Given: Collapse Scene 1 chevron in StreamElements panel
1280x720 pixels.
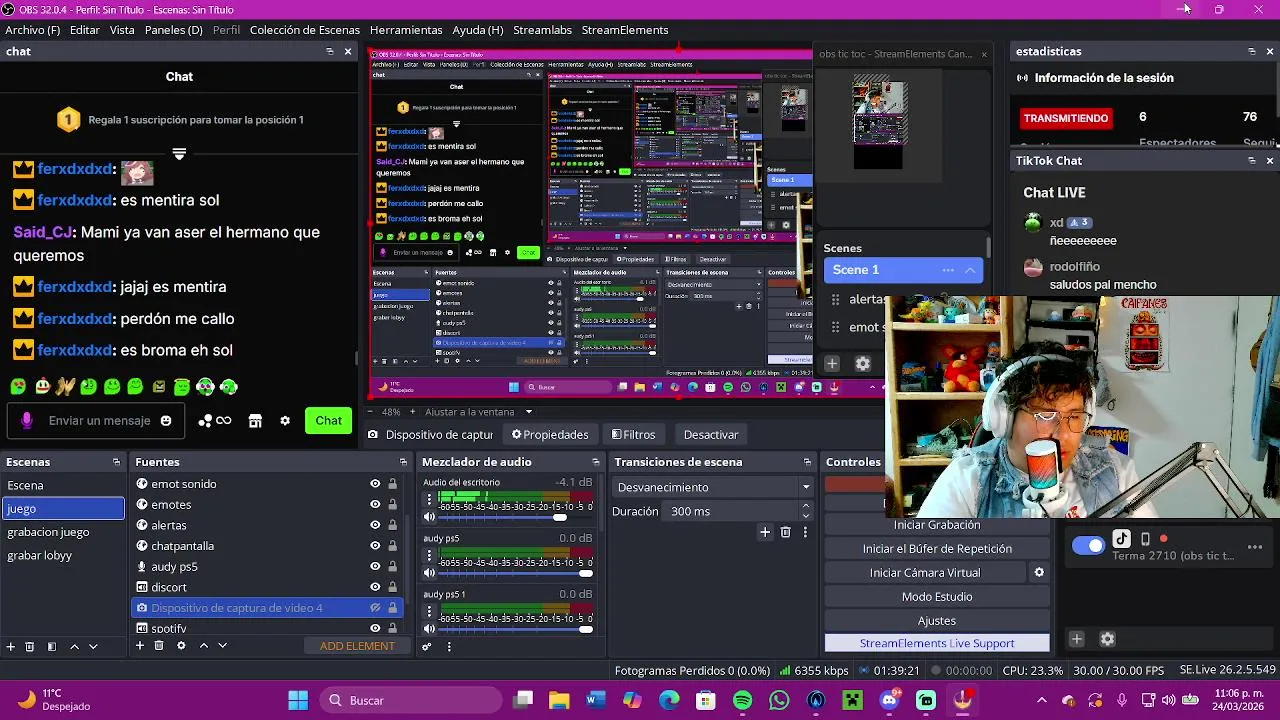Looking at the screenshot, I should click(970, 270).
